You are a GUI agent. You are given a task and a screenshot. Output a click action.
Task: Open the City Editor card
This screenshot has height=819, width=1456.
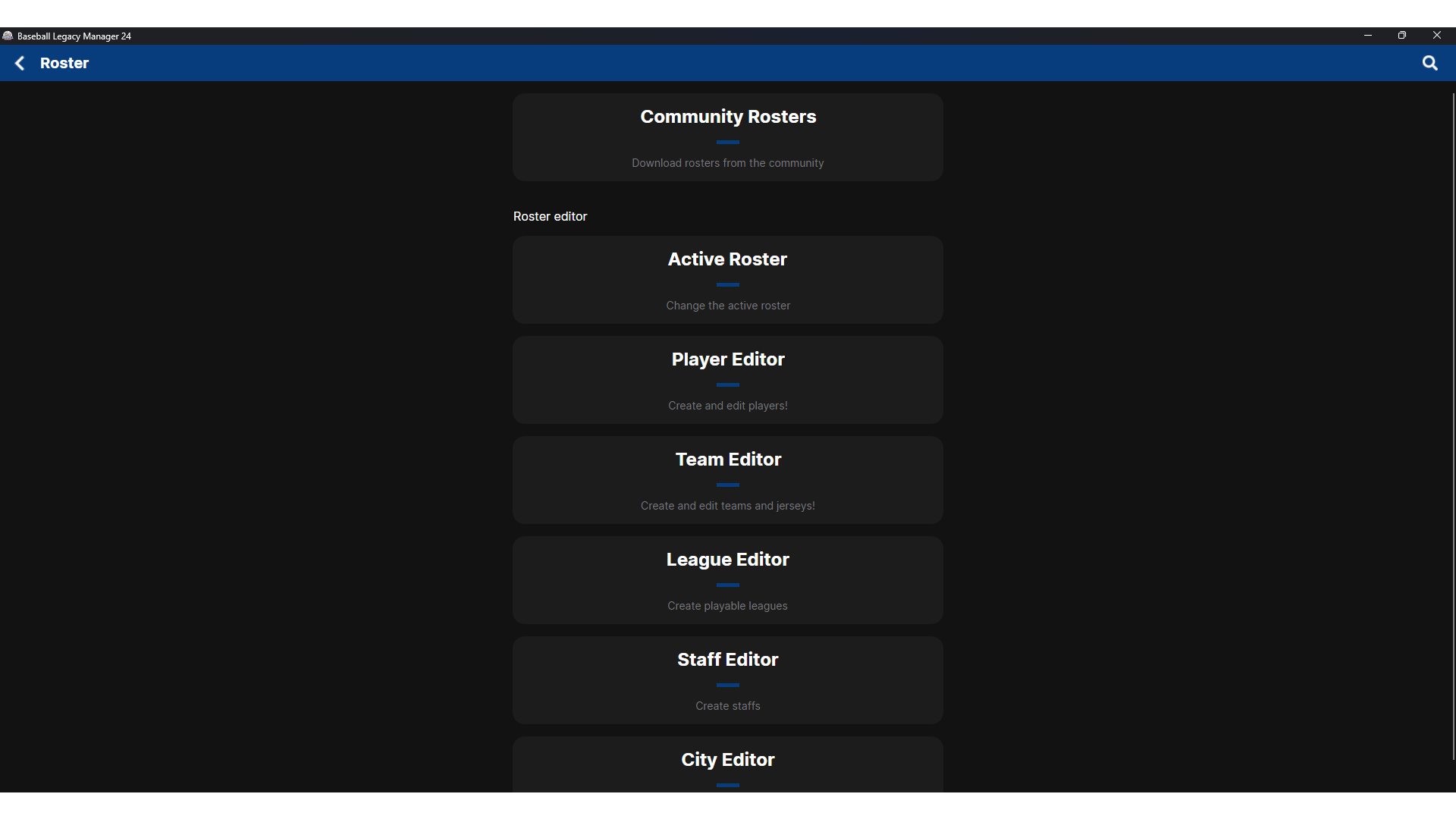728,764
